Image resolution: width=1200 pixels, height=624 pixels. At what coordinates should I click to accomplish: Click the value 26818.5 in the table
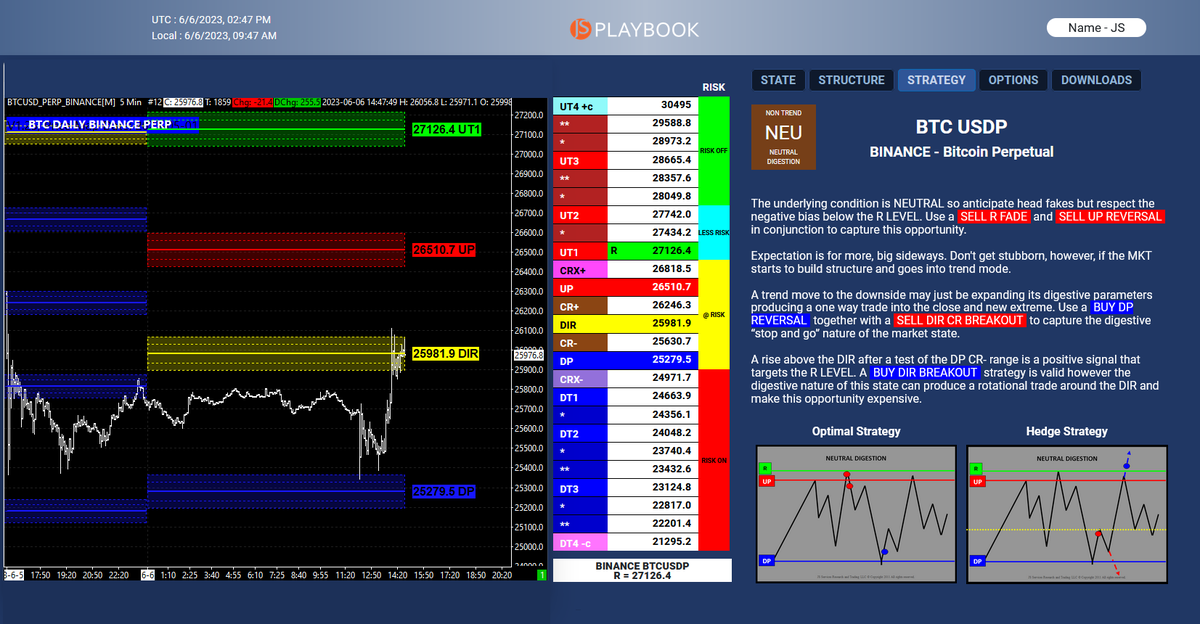(671, 269)
